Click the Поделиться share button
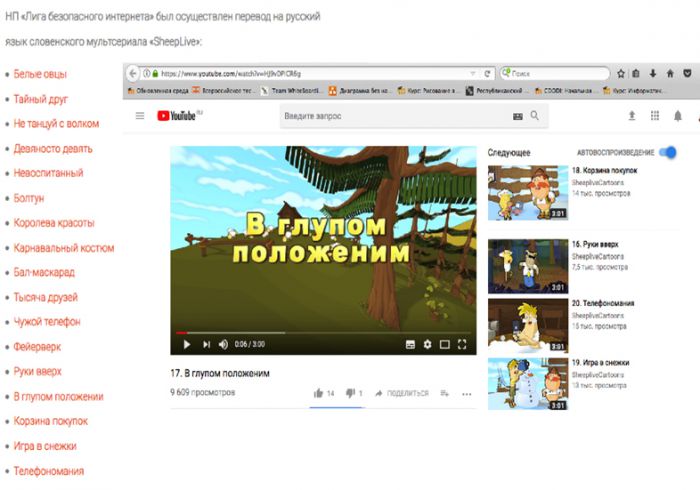The width and height of the screenshot is (700, 490). pyautogui.click(x=402, y=393)
